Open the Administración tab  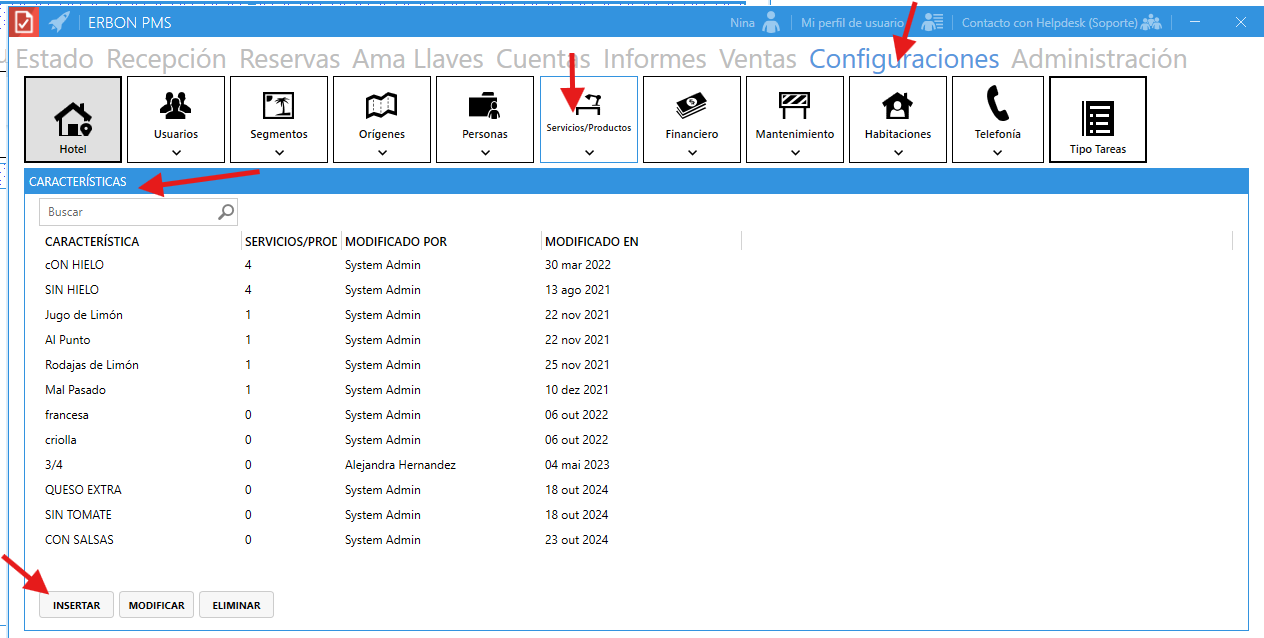pyautogui.click(x=1099, y=59)
